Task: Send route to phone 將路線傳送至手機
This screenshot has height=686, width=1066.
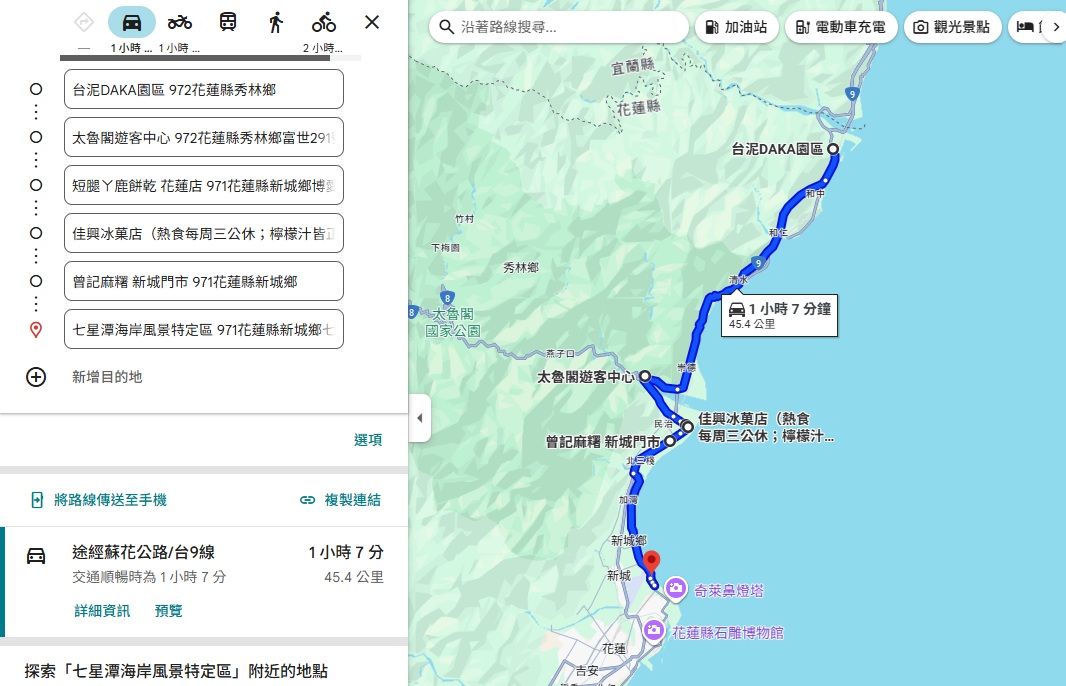Action: (99, 500)
